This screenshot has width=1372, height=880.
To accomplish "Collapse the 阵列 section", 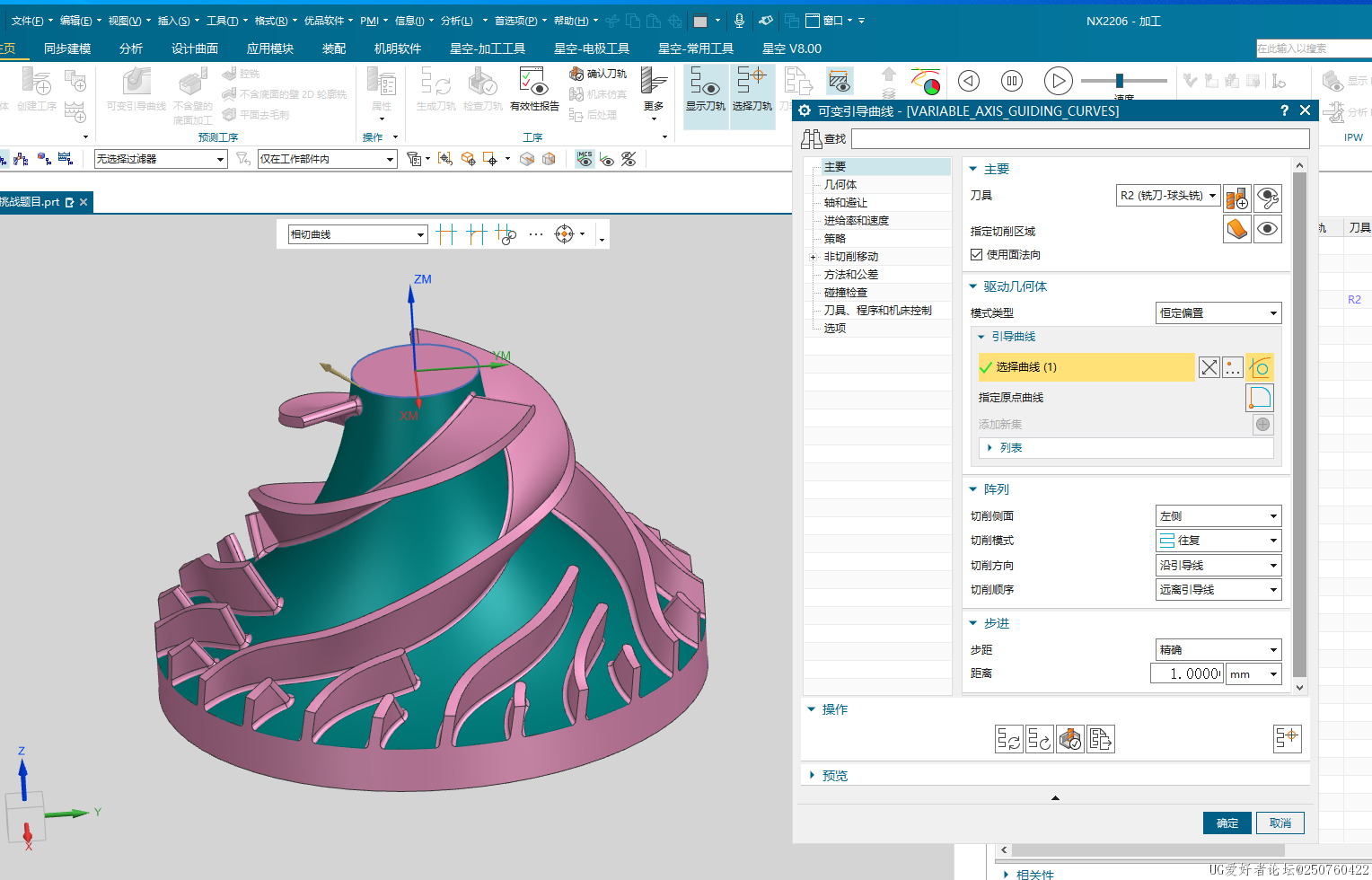I will click(973, 489).
